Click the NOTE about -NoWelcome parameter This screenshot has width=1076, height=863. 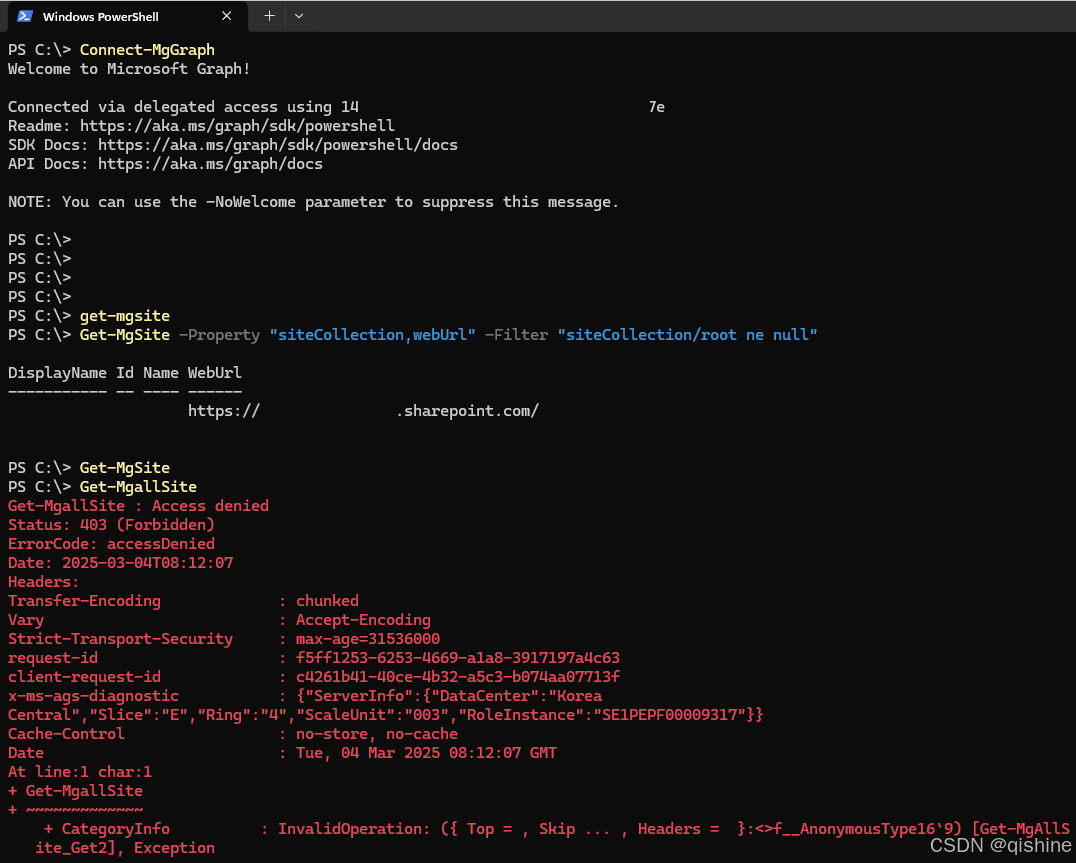point(314,202)
